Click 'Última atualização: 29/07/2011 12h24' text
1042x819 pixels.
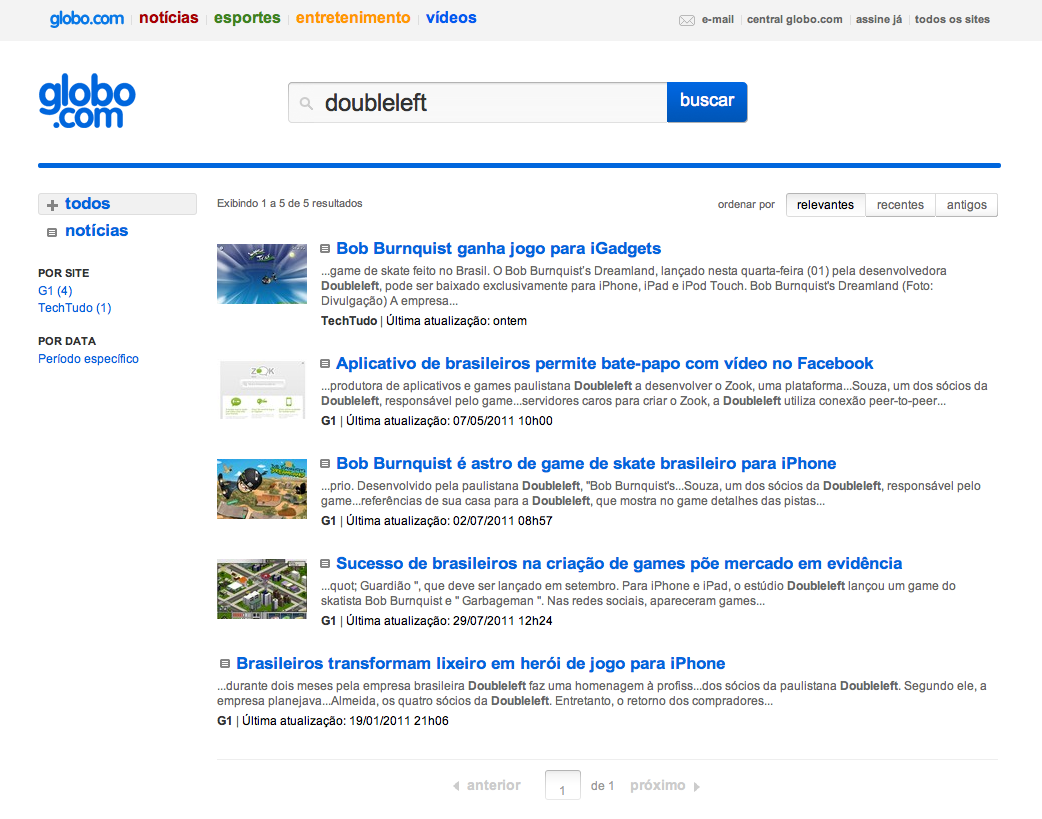tap(449, 621)
